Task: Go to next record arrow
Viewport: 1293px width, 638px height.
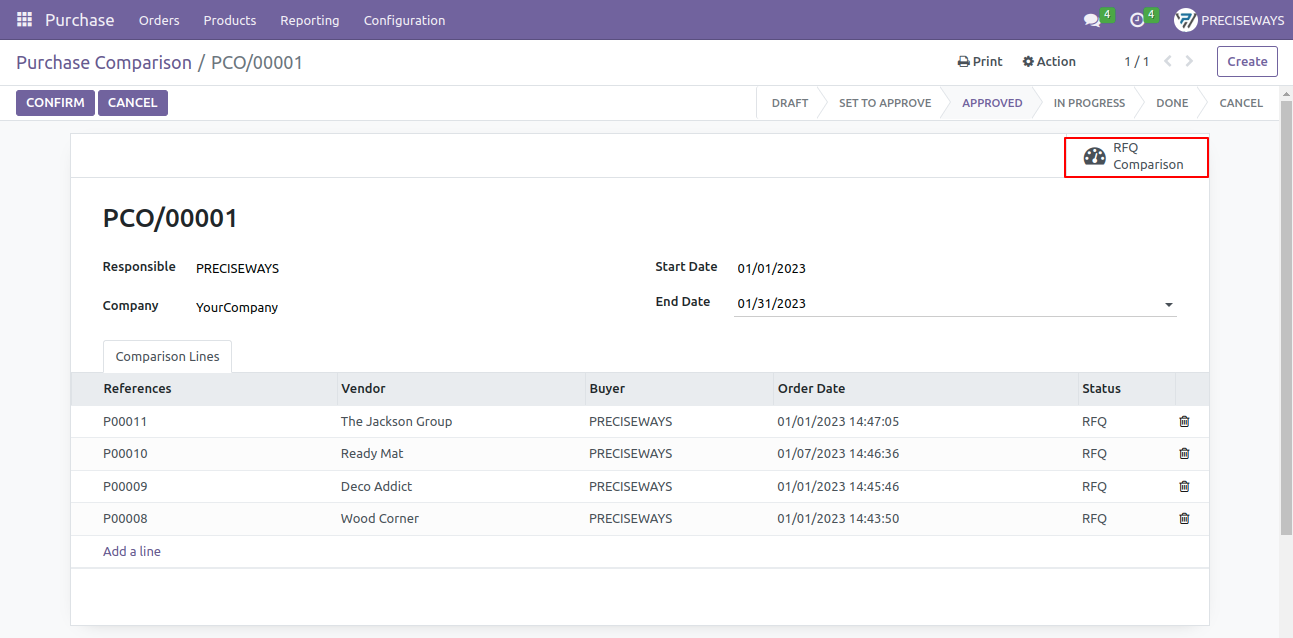Action: point(1189,61)
